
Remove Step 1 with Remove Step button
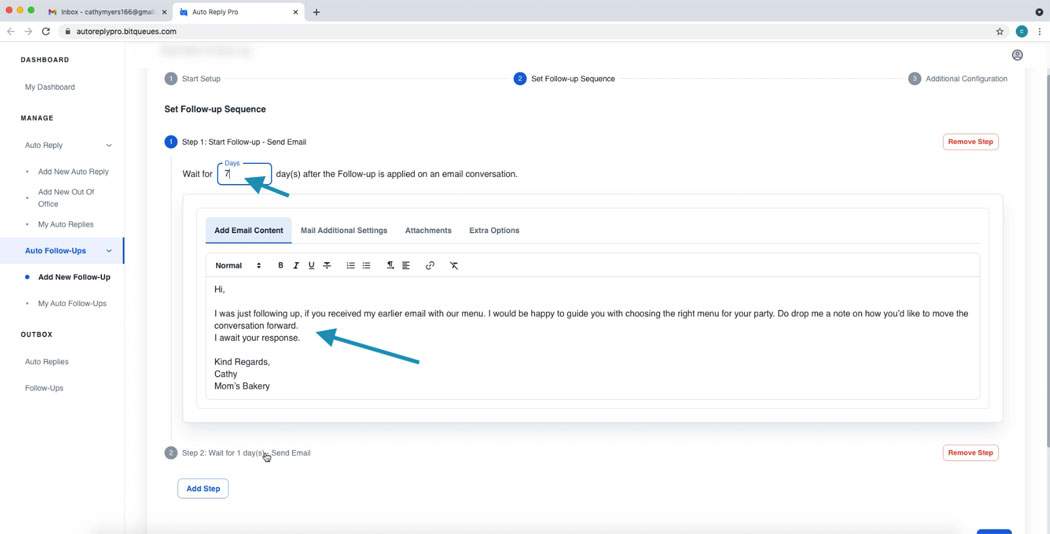(x=970, y=142)
